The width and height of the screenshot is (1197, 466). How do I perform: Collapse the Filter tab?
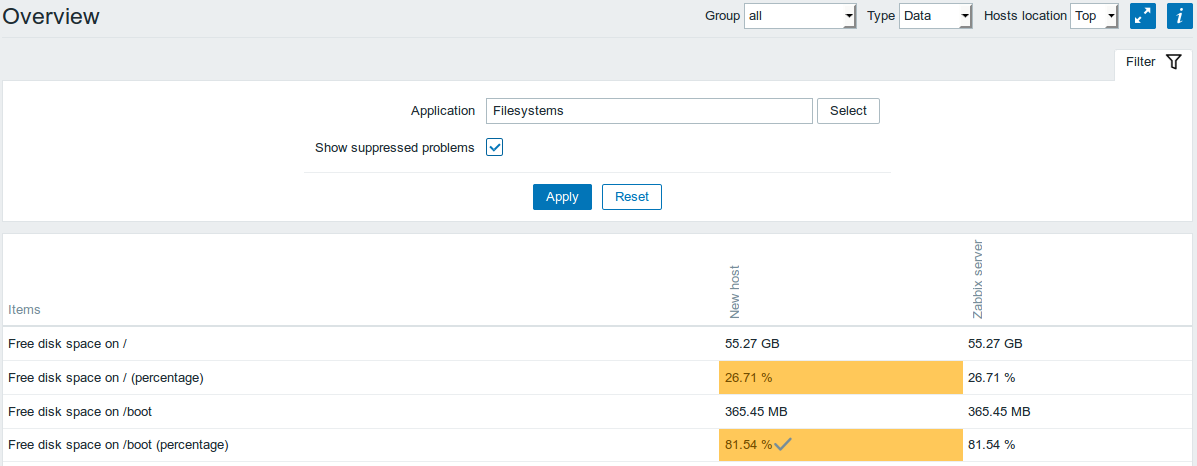pos(1153,63)
